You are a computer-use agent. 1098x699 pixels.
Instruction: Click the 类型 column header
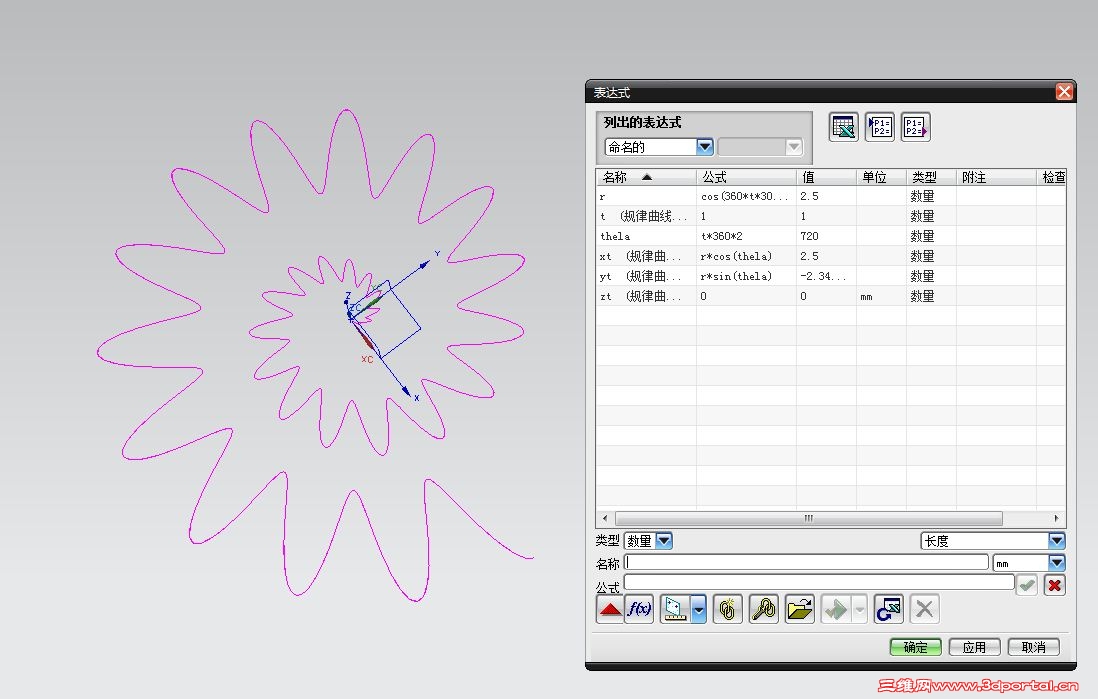pyautogui.click(x=931, y=177)
